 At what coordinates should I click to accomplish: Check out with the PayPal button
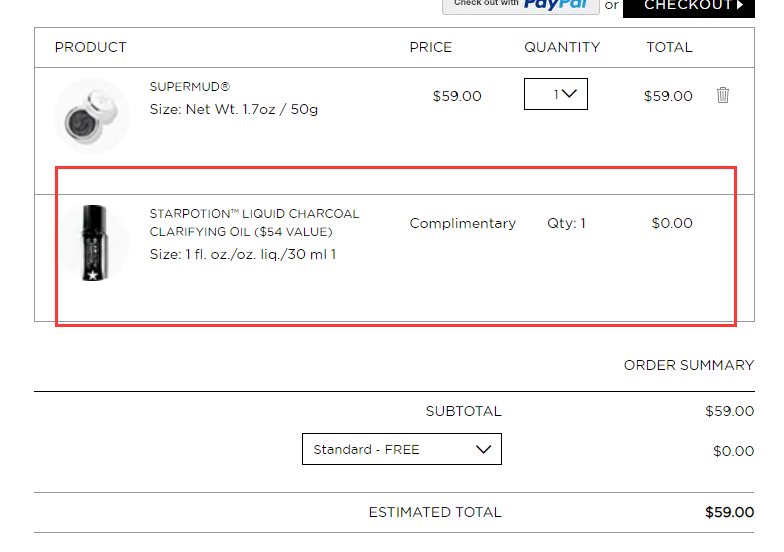point(520,6)
